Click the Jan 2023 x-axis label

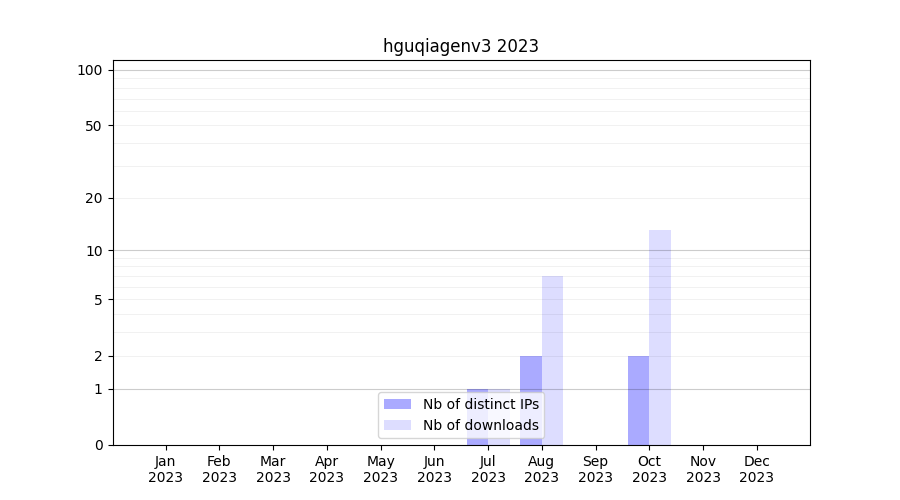tap(165, 469)
